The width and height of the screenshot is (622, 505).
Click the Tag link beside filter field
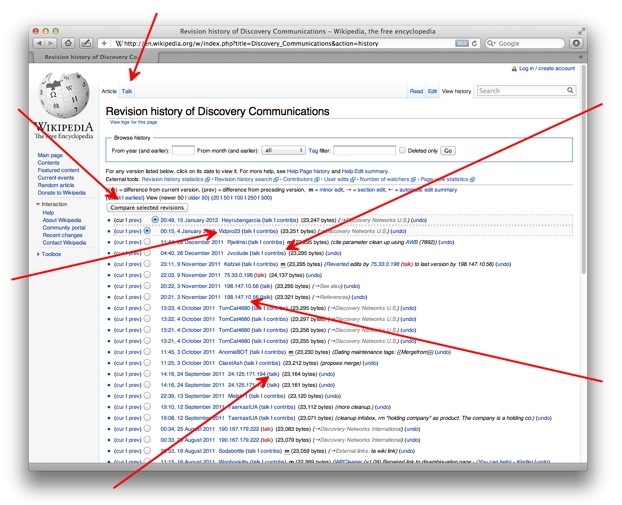pos(313,150)
